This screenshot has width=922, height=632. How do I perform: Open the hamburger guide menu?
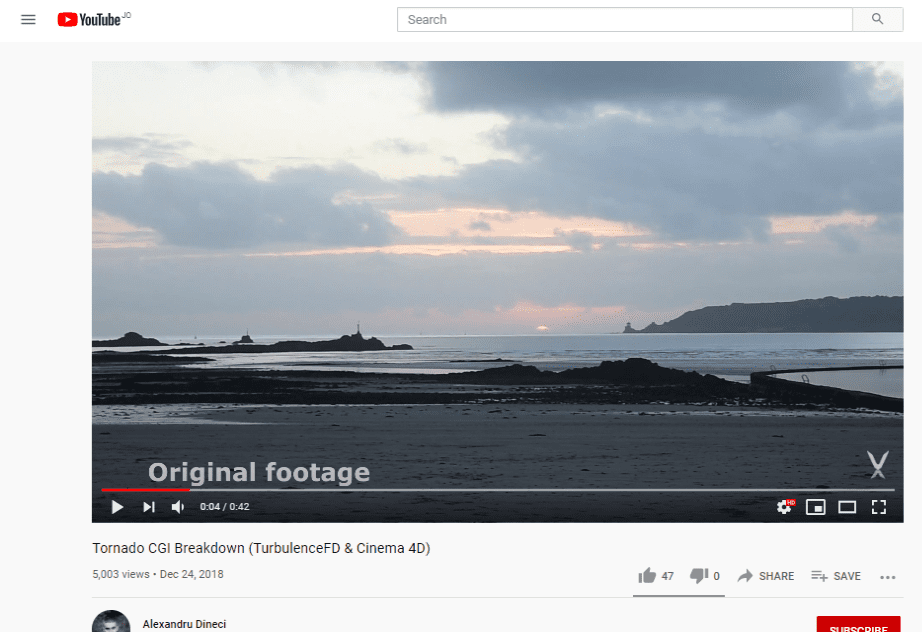(x=28, y=19)
